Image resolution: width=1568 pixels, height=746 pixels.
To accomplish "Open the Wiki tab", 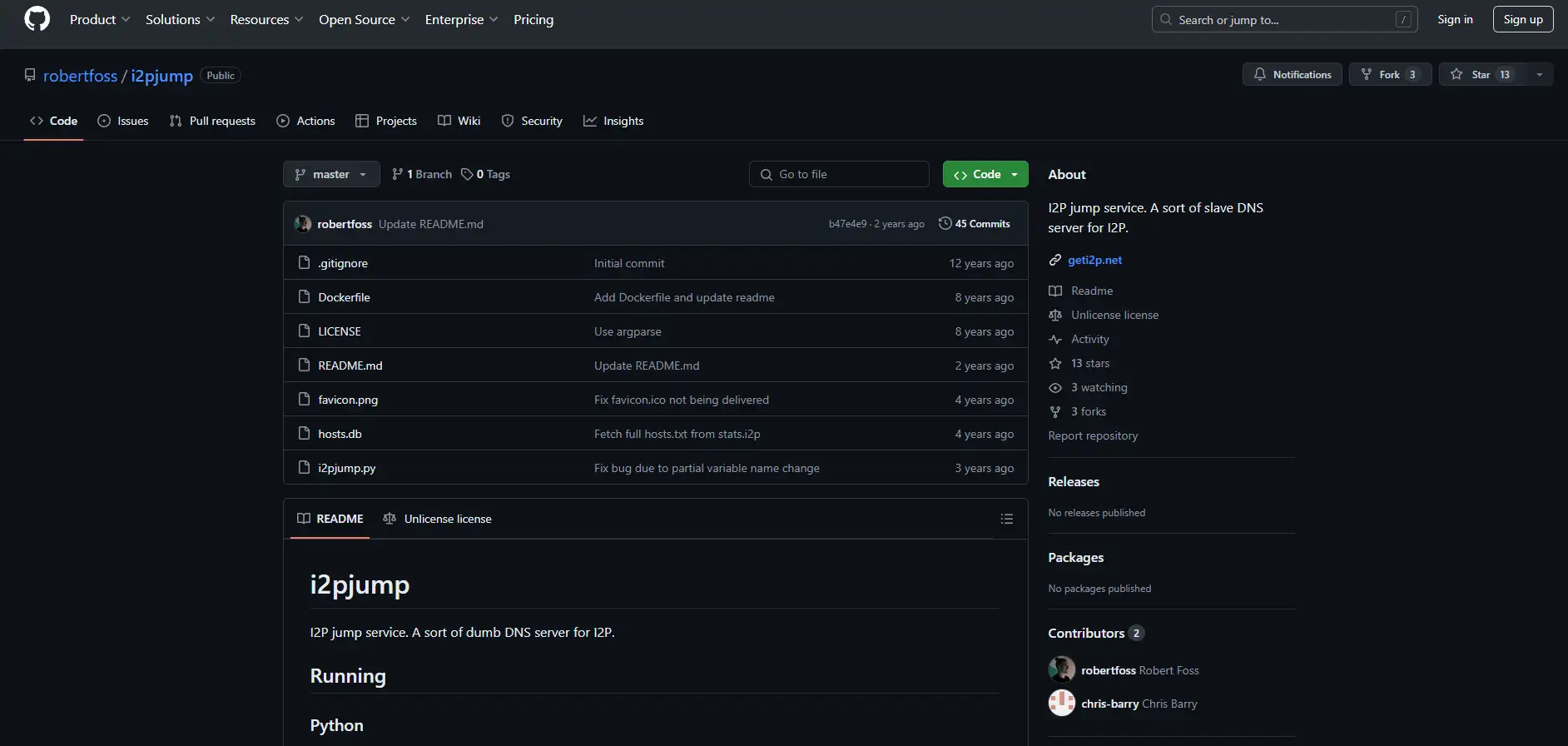I will pos(459,121).
